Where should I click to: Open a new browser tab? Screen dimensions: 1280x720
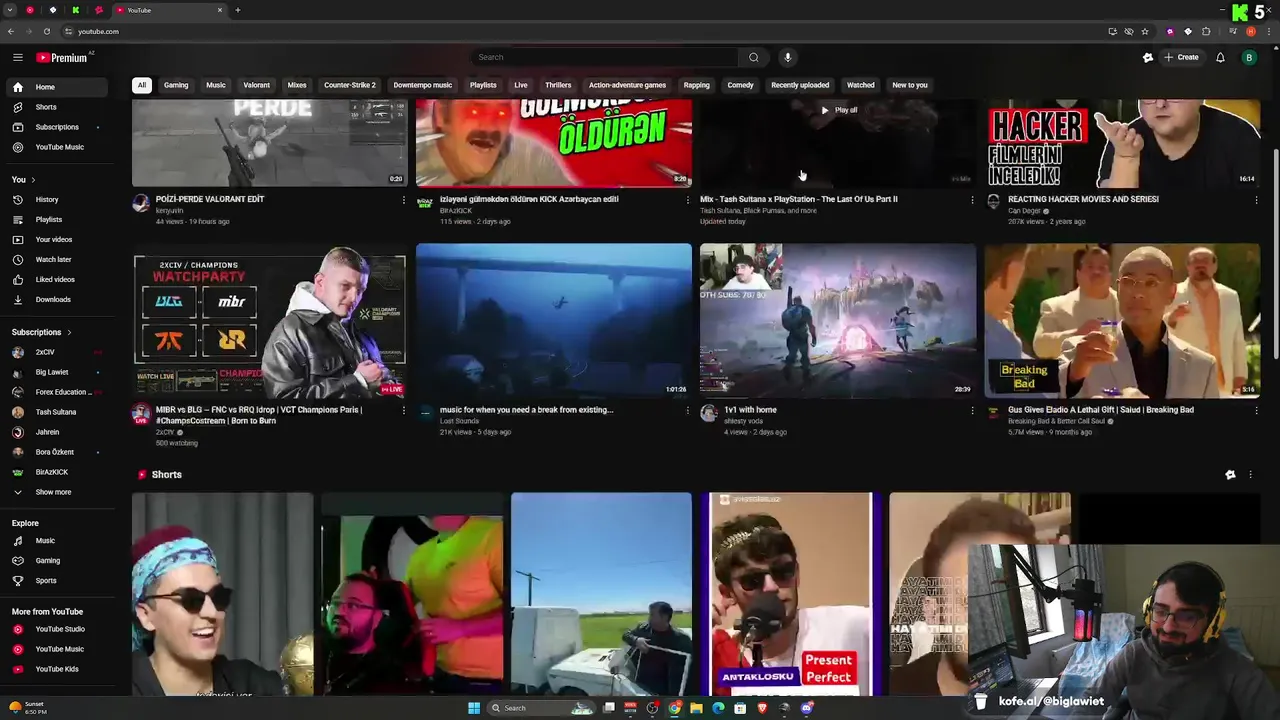tap(237, 10)
